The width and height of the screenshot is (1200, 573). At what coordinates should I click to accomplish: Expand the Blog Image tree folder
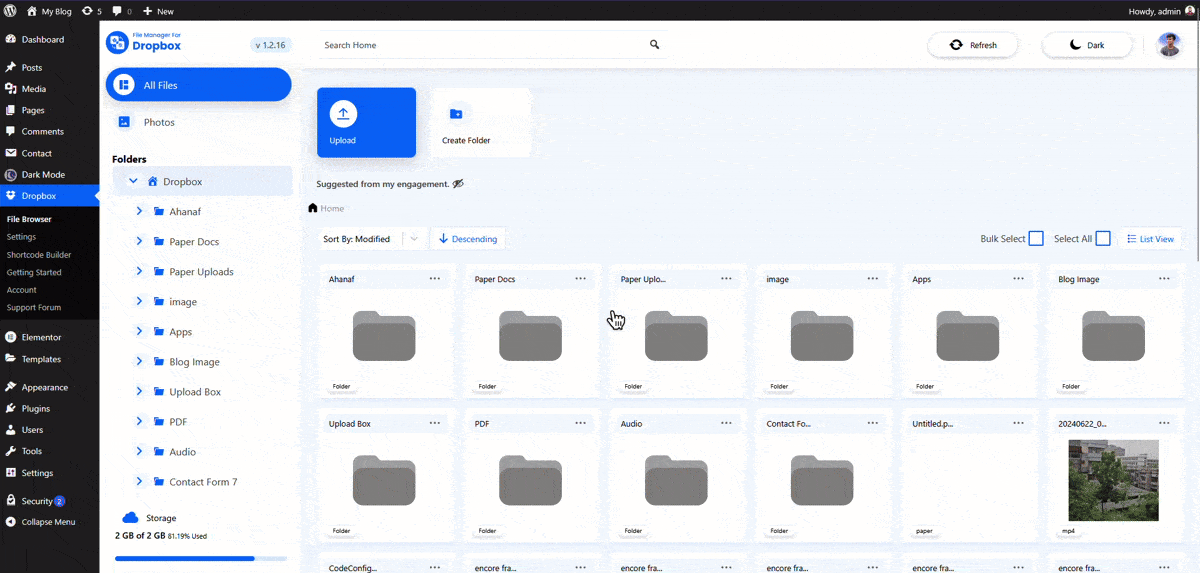point(139,361)
